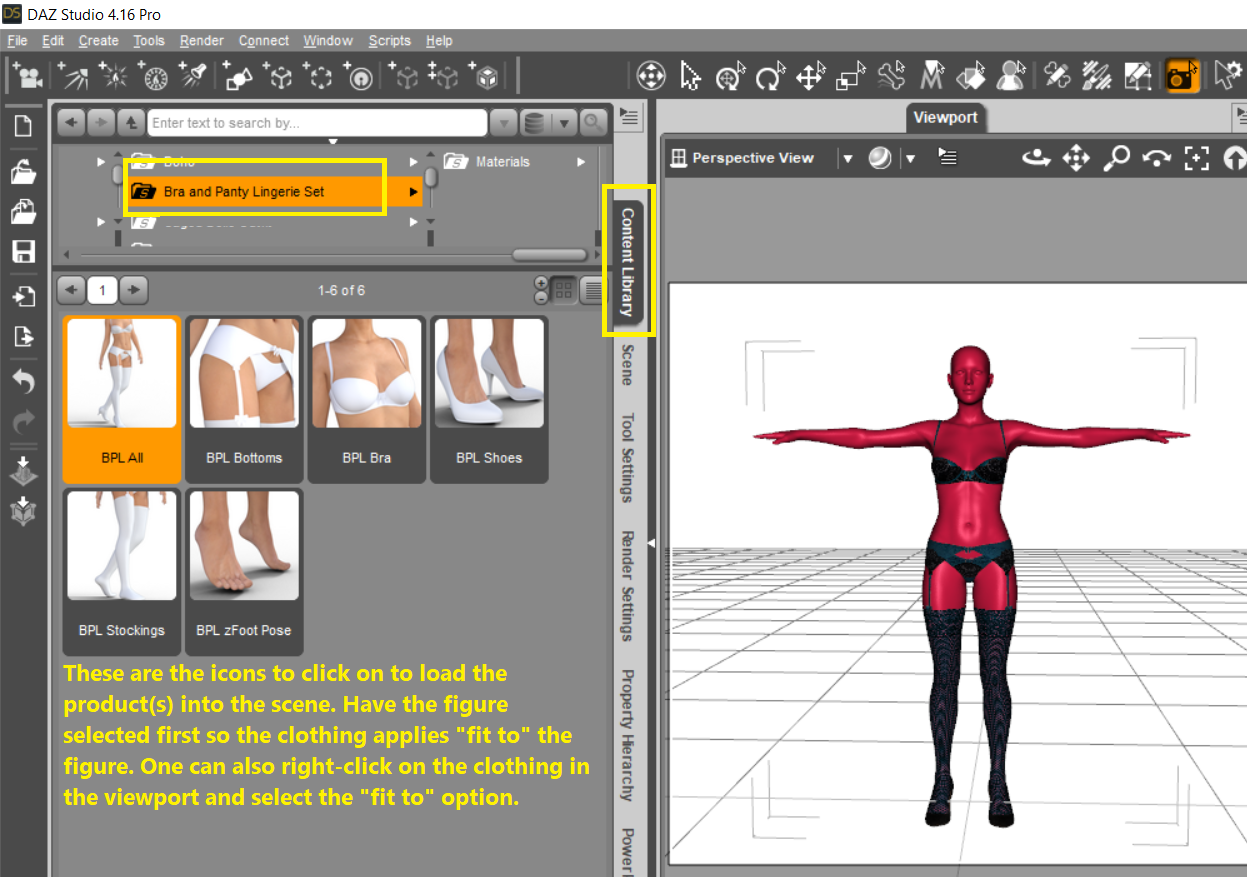
Task: Select the Node Selection arrow tool
Action: (690, 76)
